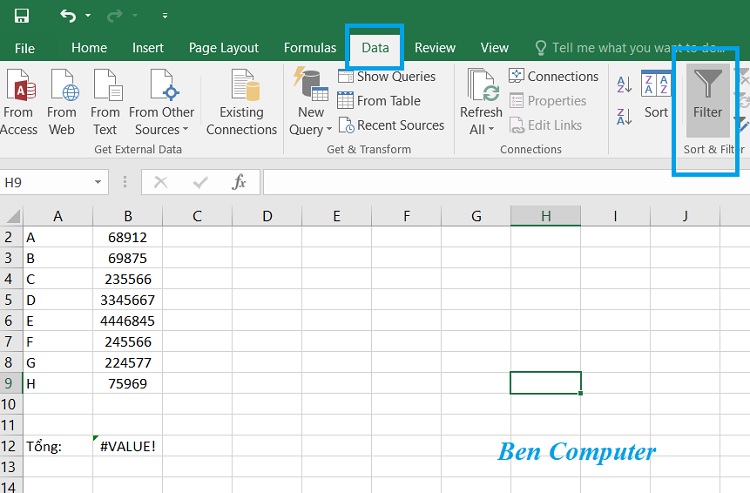The width and height of the screenshot is (750, 493).
Task: Click the Insert Function fx icon
Action: tap(239, 182)
